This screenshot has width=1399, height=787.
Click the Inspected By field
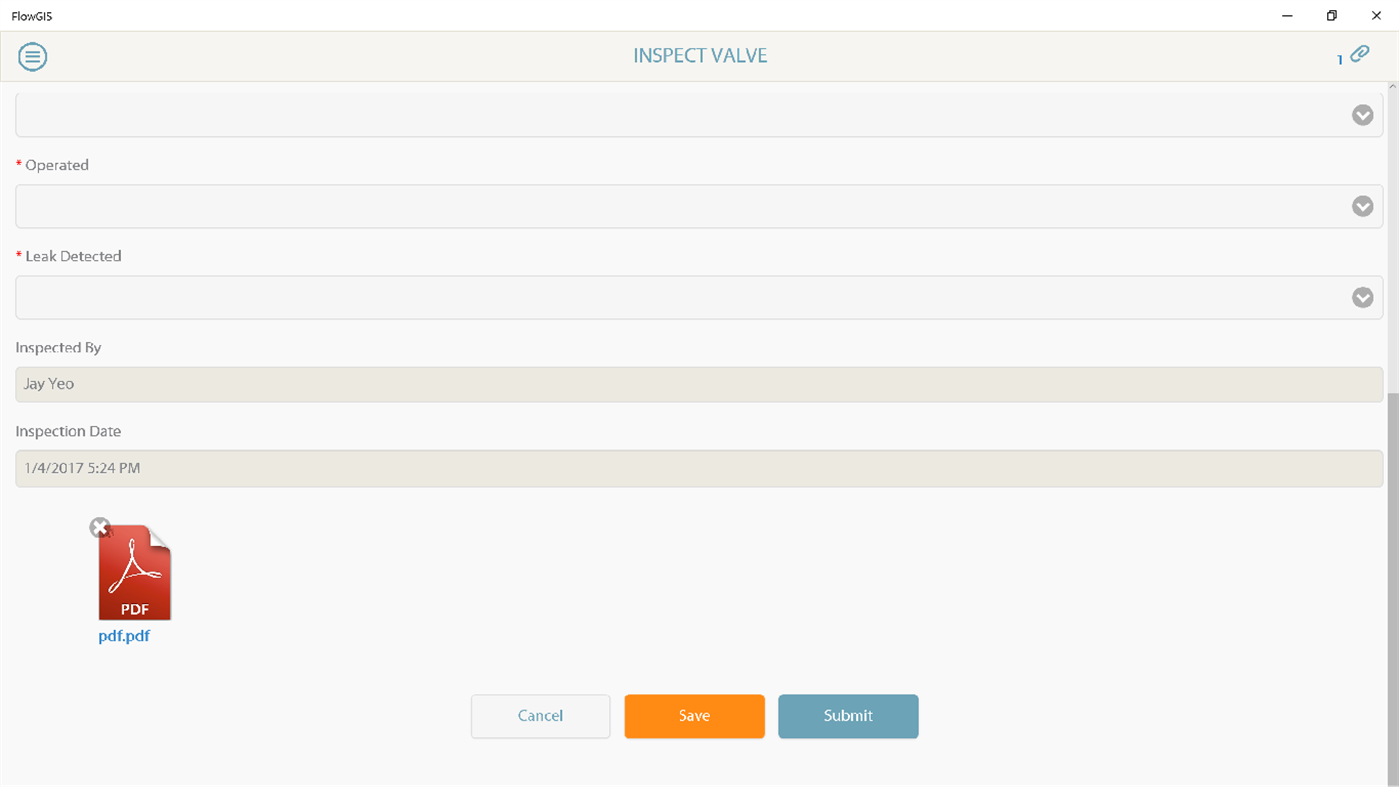pos(699,384)
